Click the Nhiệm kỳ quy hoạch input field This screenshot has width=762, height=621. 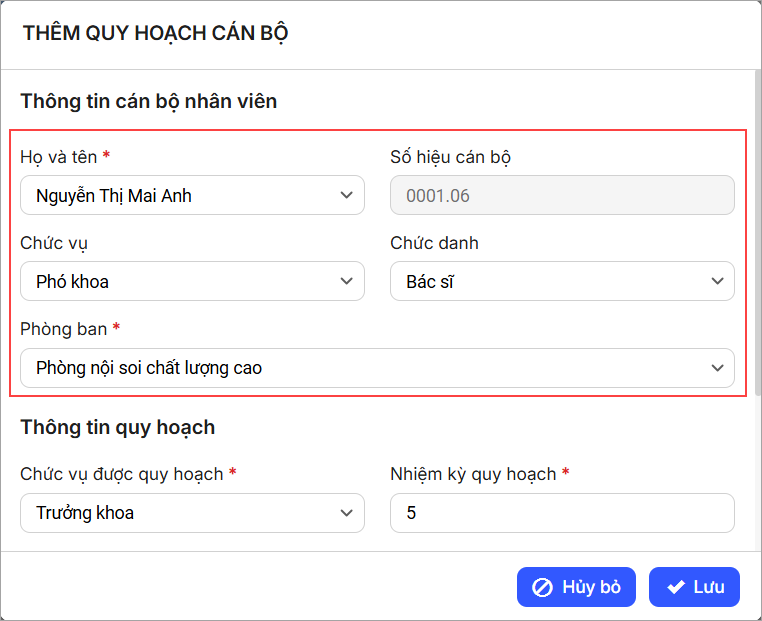click(x=562, y=513)
